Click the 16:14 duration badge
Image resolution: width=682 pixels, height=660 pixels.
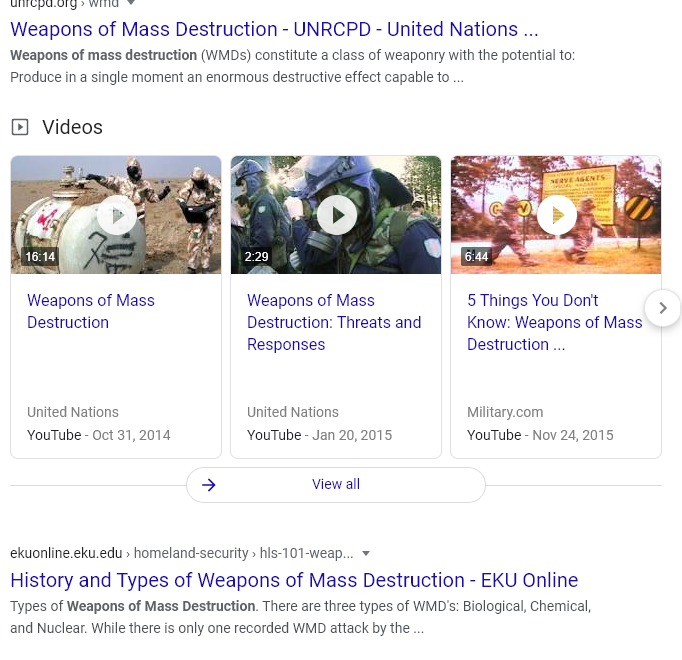(40, 257)
